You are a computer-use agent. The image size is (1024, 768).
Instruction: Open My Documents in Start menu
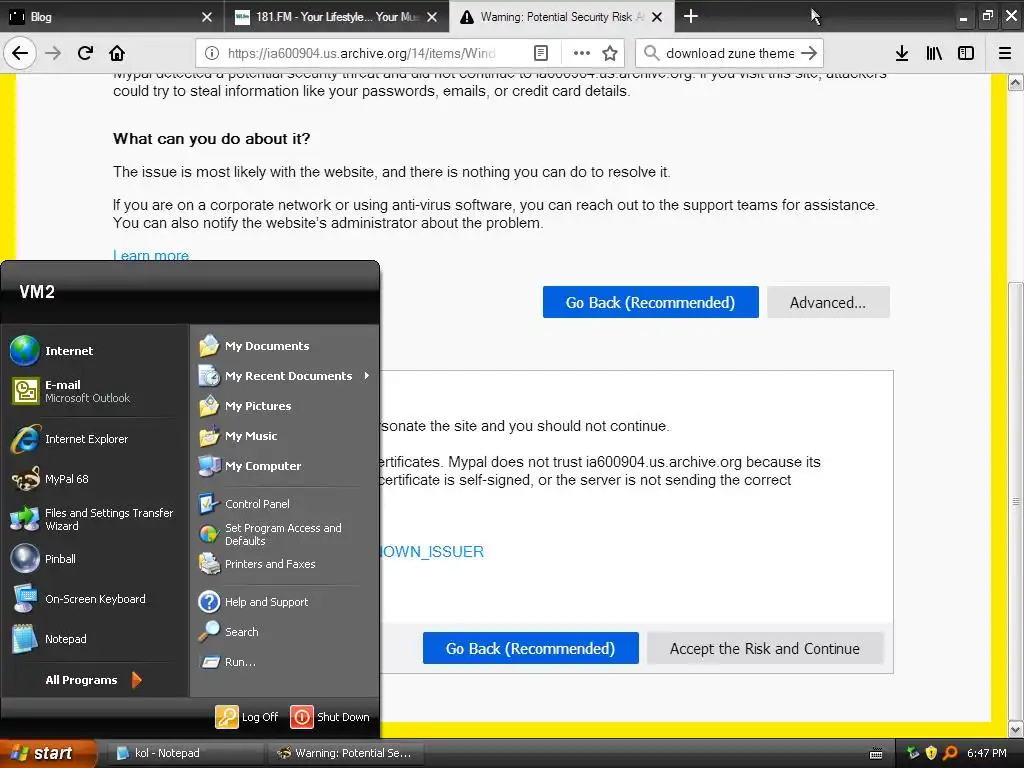[x=285, y=345]
